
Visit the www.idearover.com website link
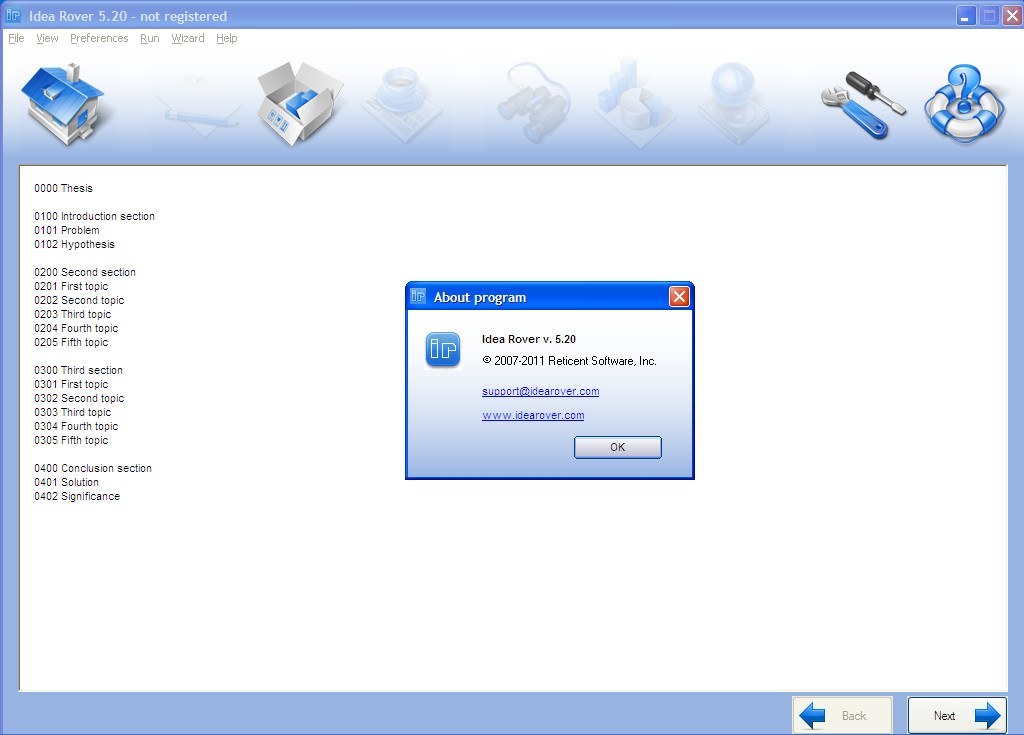pyautogui.click(x=533, y=415)
